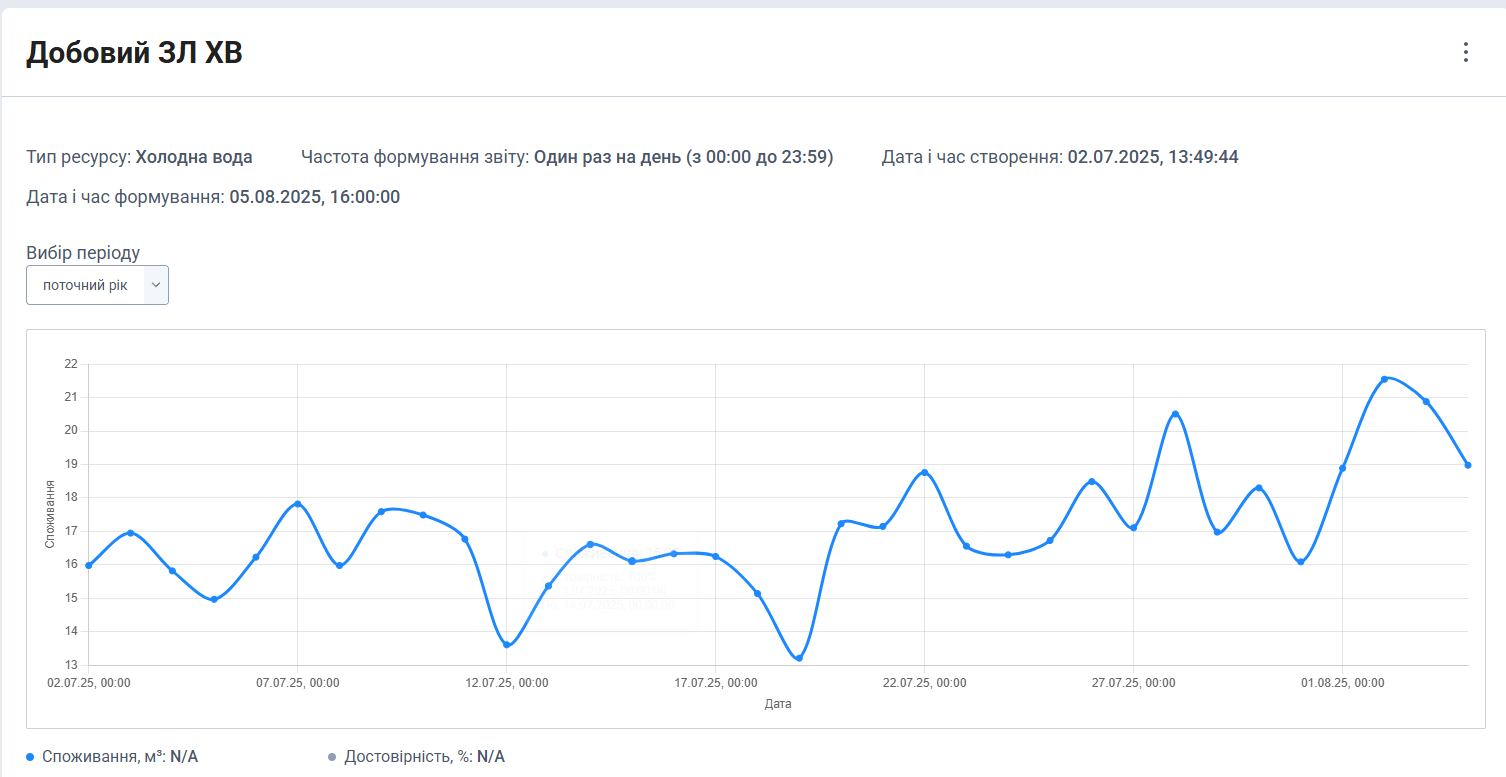Click the data point on the 27.07.25 gridline
The image size is (1506, 777).
(x=1133, y=528)
